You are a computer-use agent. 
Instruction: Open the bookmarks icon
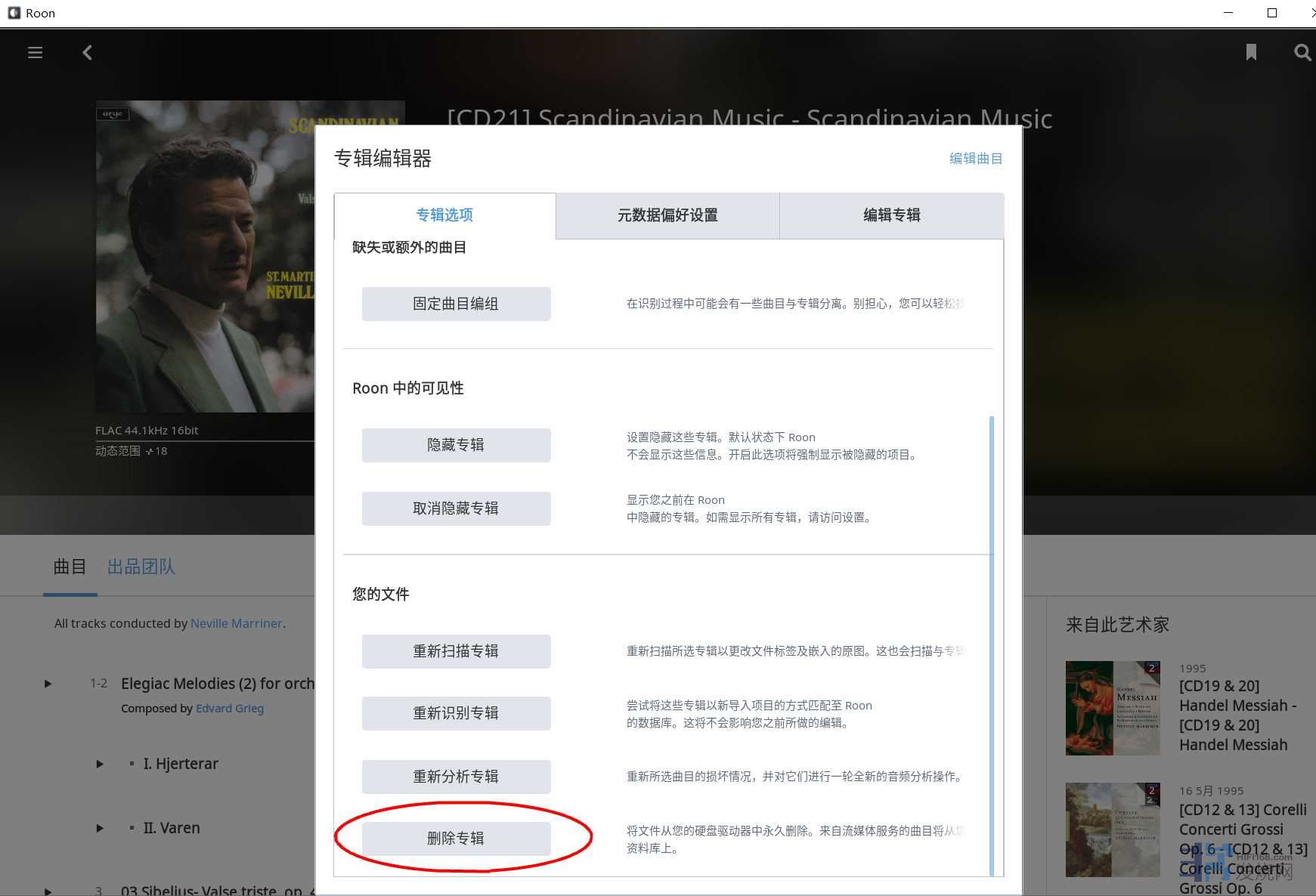coord(1251,52)
